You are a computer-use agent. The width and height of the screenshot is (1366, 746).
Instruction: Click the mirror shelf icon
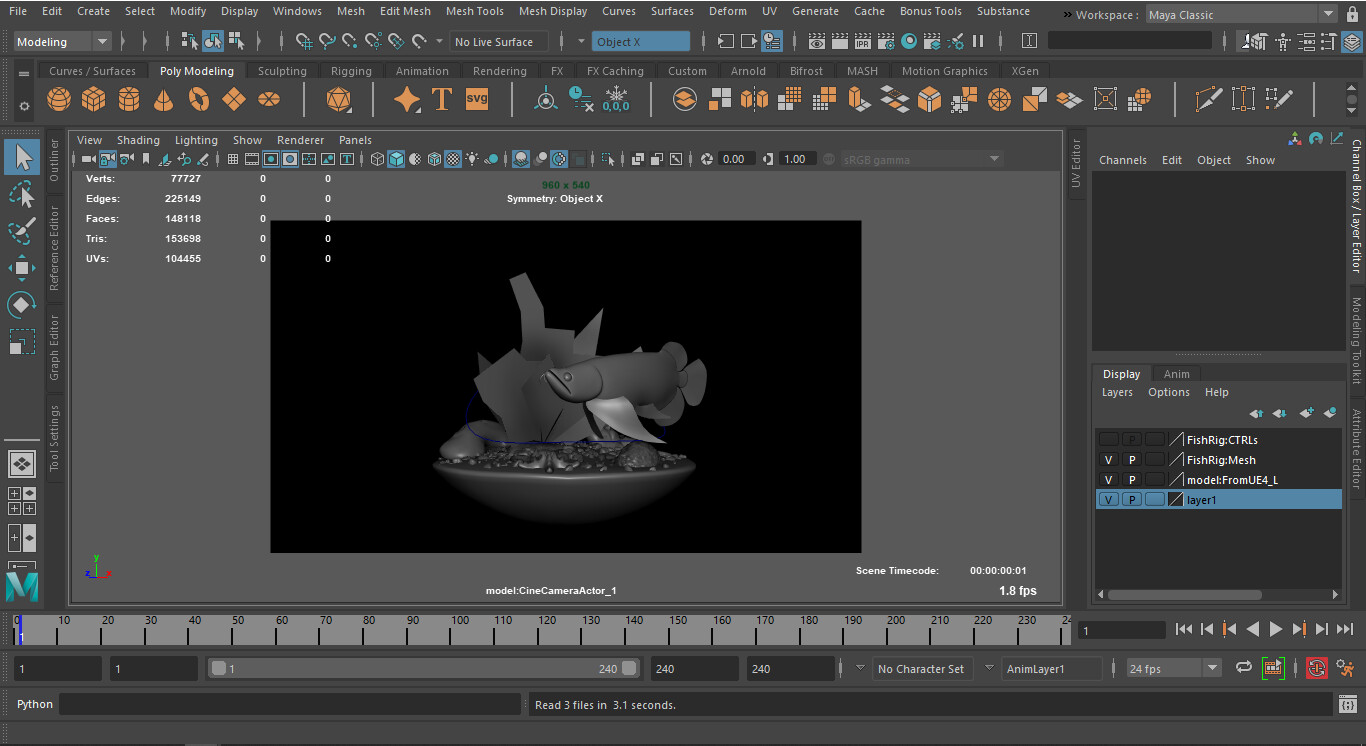[x=755, y=99]
